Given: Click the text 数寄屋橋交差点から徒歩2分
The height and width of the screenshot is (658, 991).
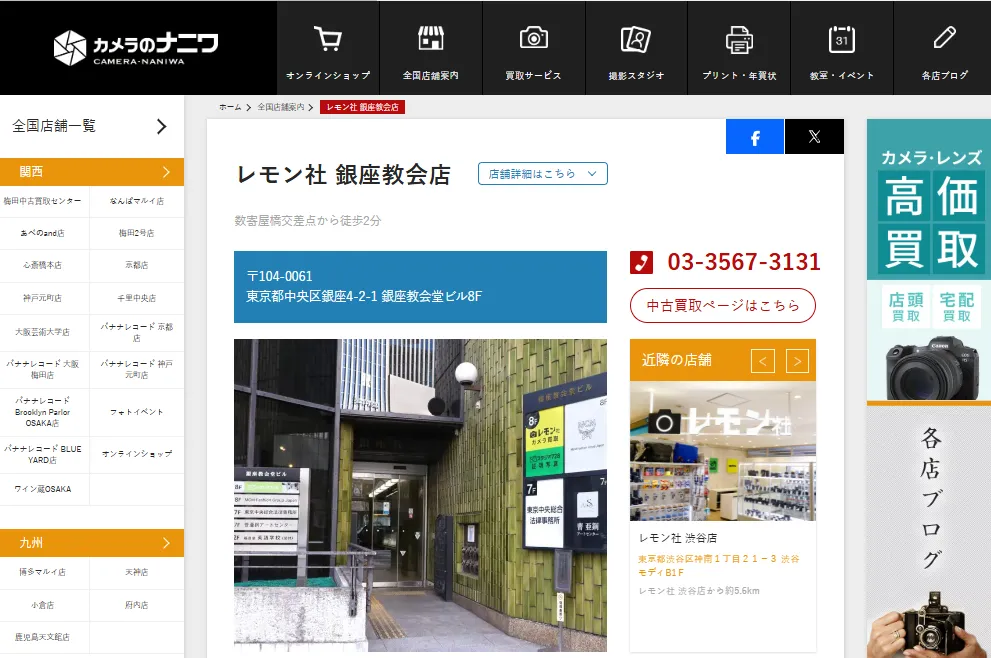Looking at the screenshot, I should (308, 221).
